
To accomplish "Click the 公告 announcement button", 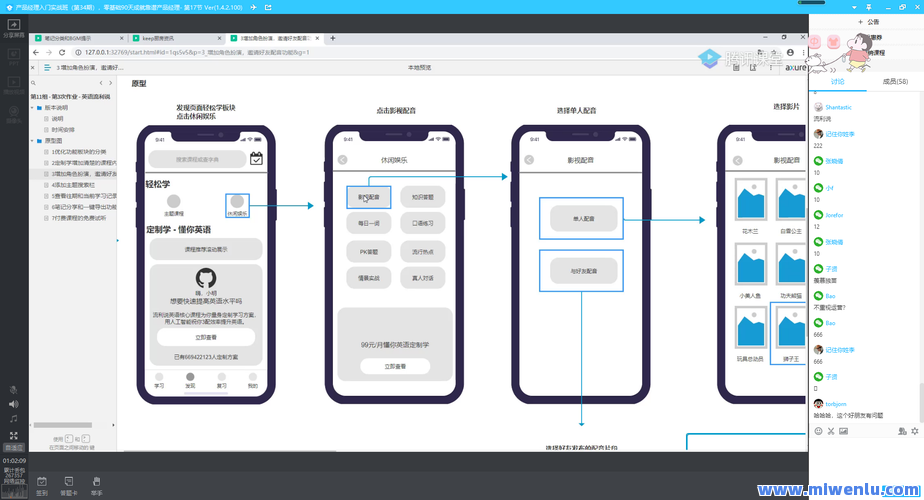I will [x=868, y=21].
